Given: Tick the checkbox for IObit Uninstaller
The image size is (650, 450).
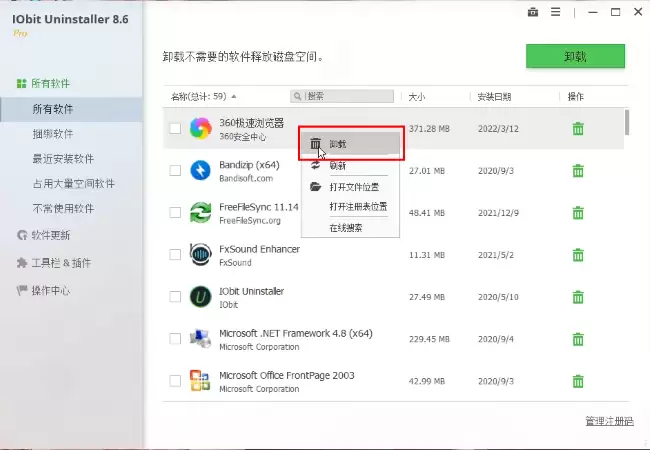Looking at the screenshot, I should tap(175, 297).
